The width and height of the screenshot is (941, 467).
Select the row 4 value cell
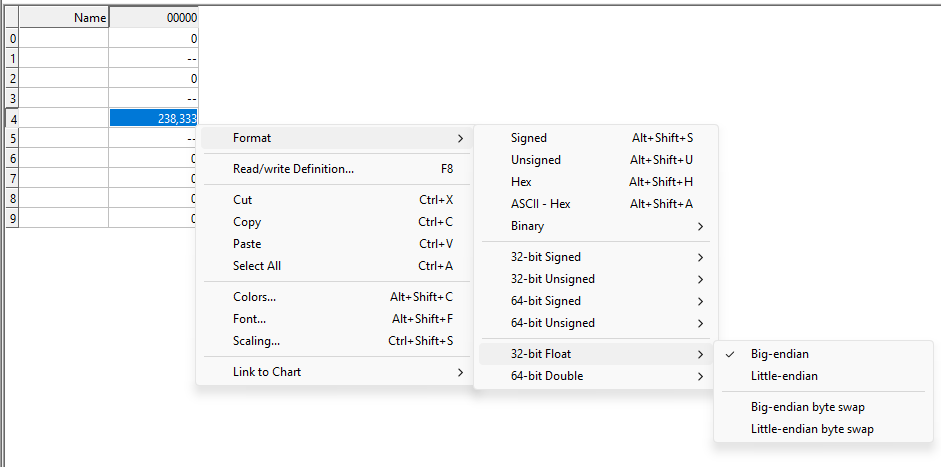tap(154, 118)
